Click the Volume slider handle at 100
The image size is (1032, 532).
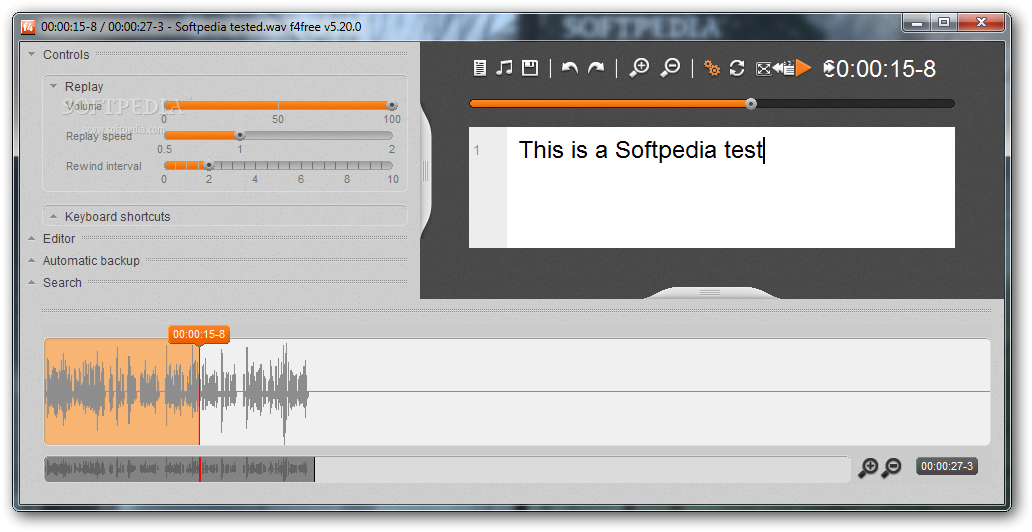pos(392,105)
